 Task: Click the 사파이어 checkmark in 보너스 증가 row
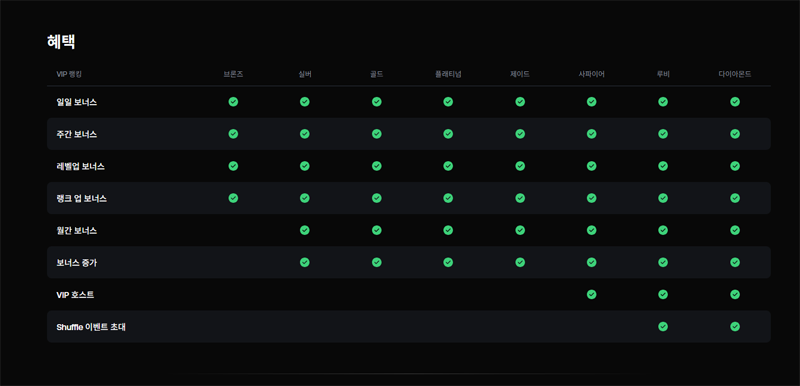(x=591, y=262)
